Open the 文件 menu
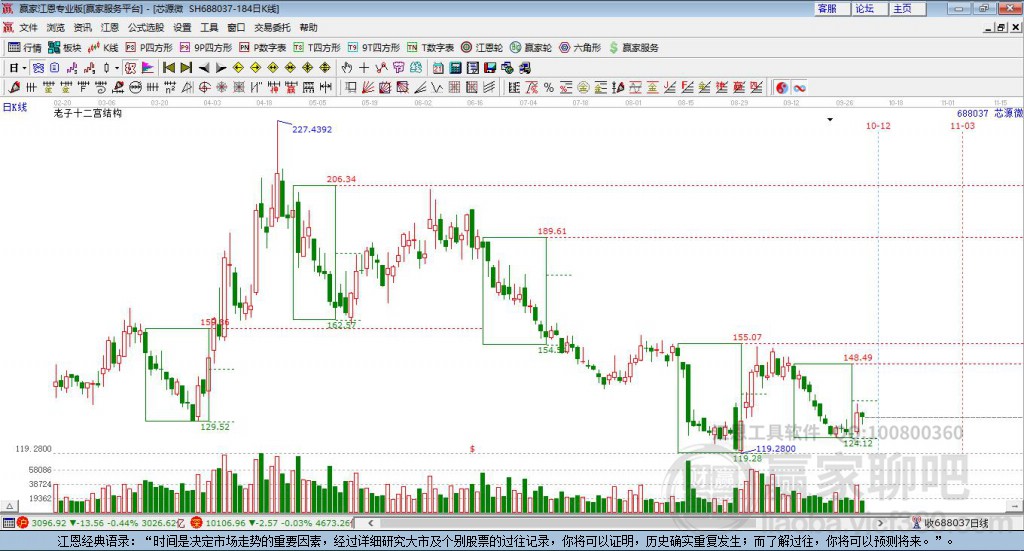This screenshot has width=1024, height=551. [x=28, y=27]
